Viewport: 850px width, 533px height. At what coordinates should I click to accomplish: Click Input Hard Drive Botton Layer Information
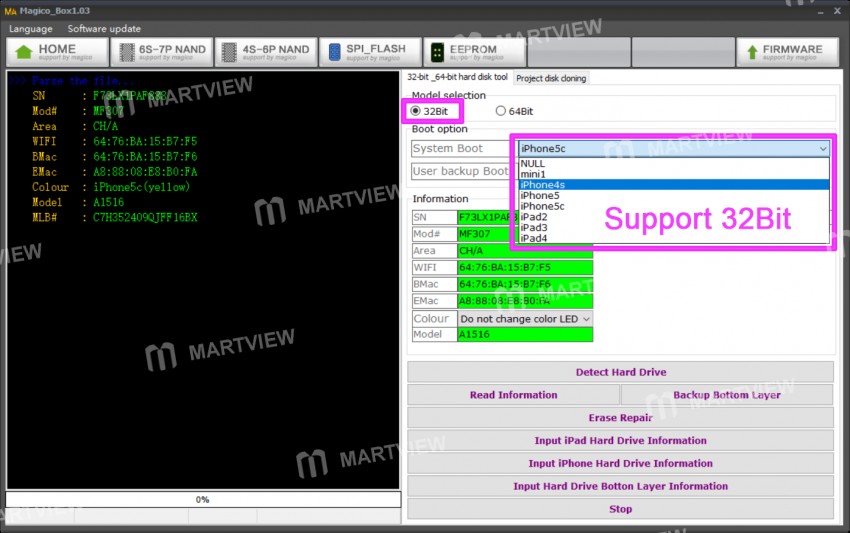(x=620, y=486)
